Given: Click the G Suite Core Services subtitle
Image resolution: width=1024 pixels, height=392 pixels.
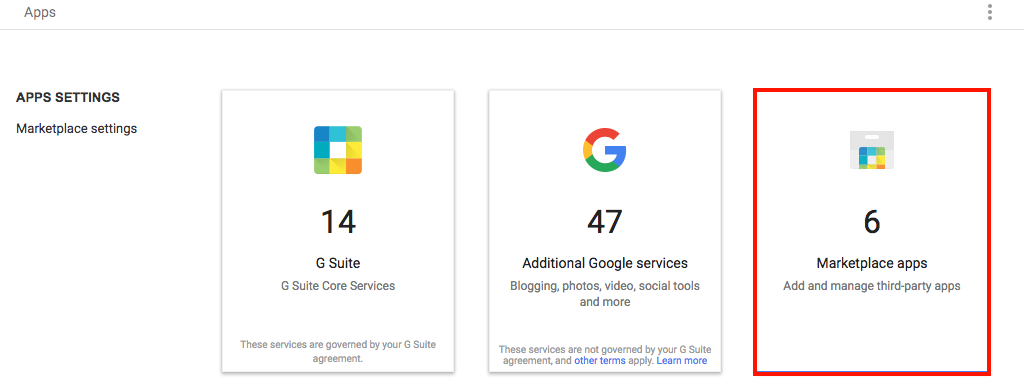Looking at the screenshot, I should (338, 286).
